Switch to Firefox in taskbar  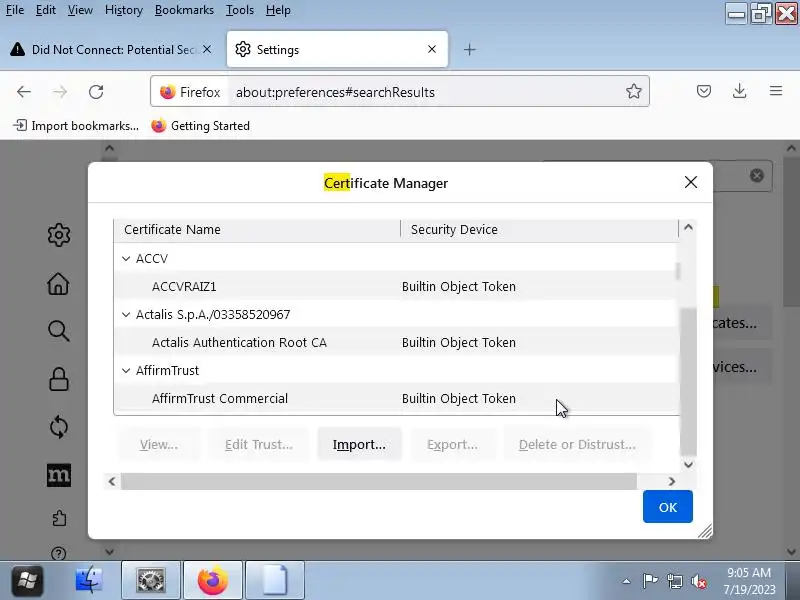click(213, 580)
